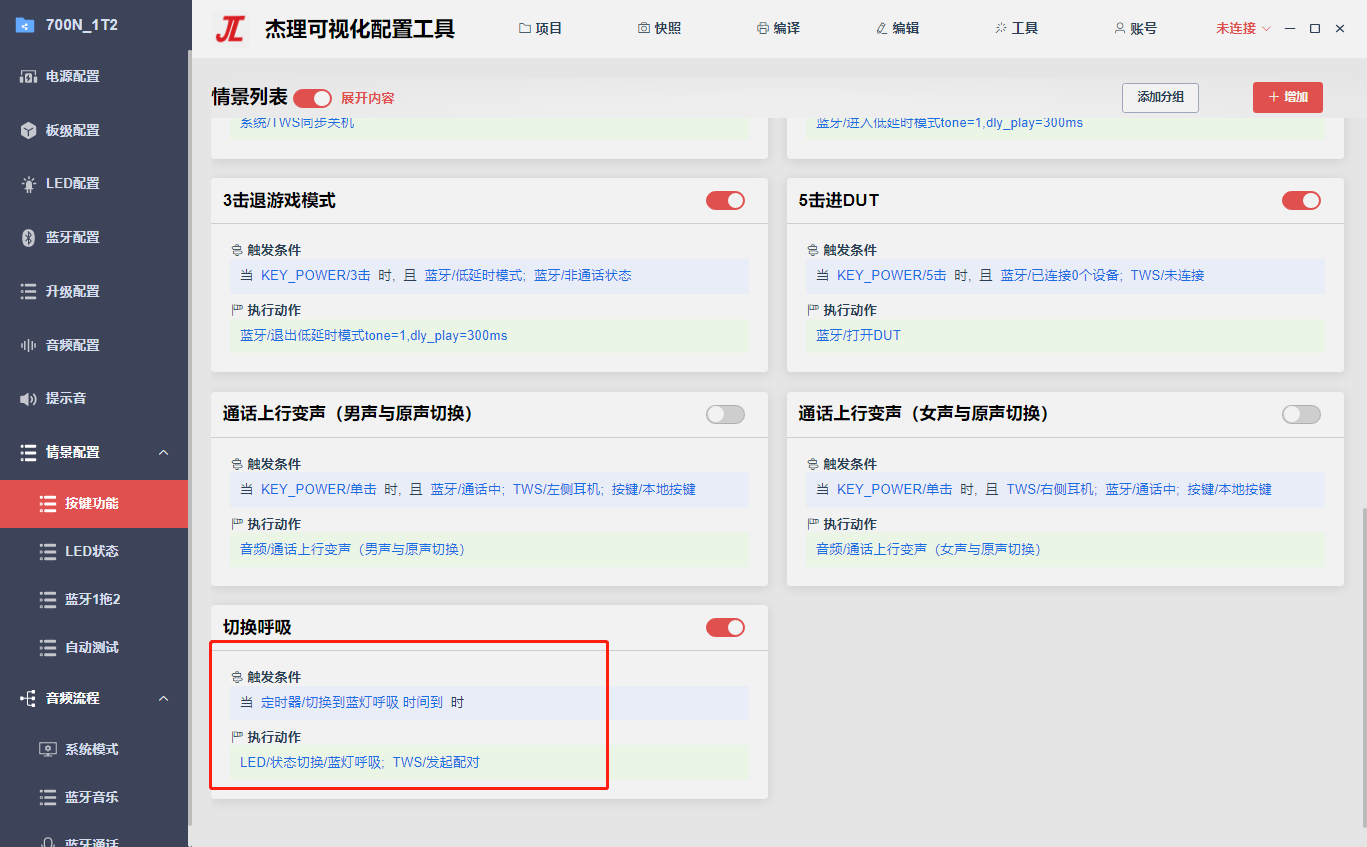1367x847 pixels.
Task: Click the 添加分组 button
Action: click(x=1160, y=97)
